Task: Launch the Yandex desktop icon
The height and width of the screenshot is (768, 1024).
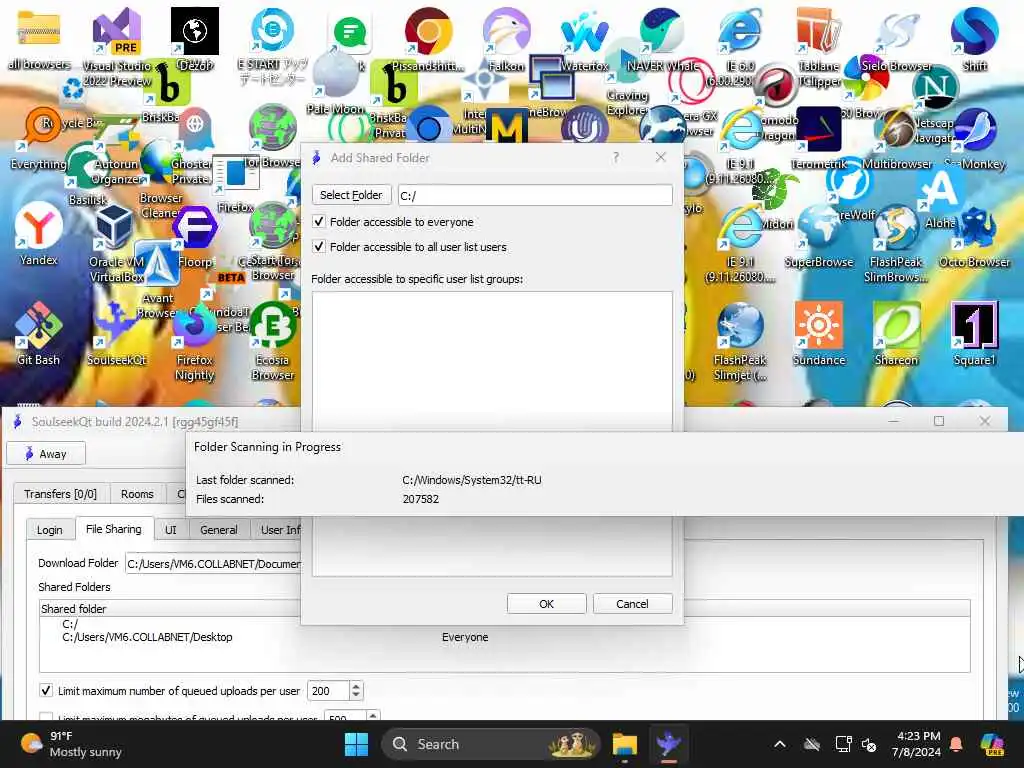Action: tap(39, 233)
